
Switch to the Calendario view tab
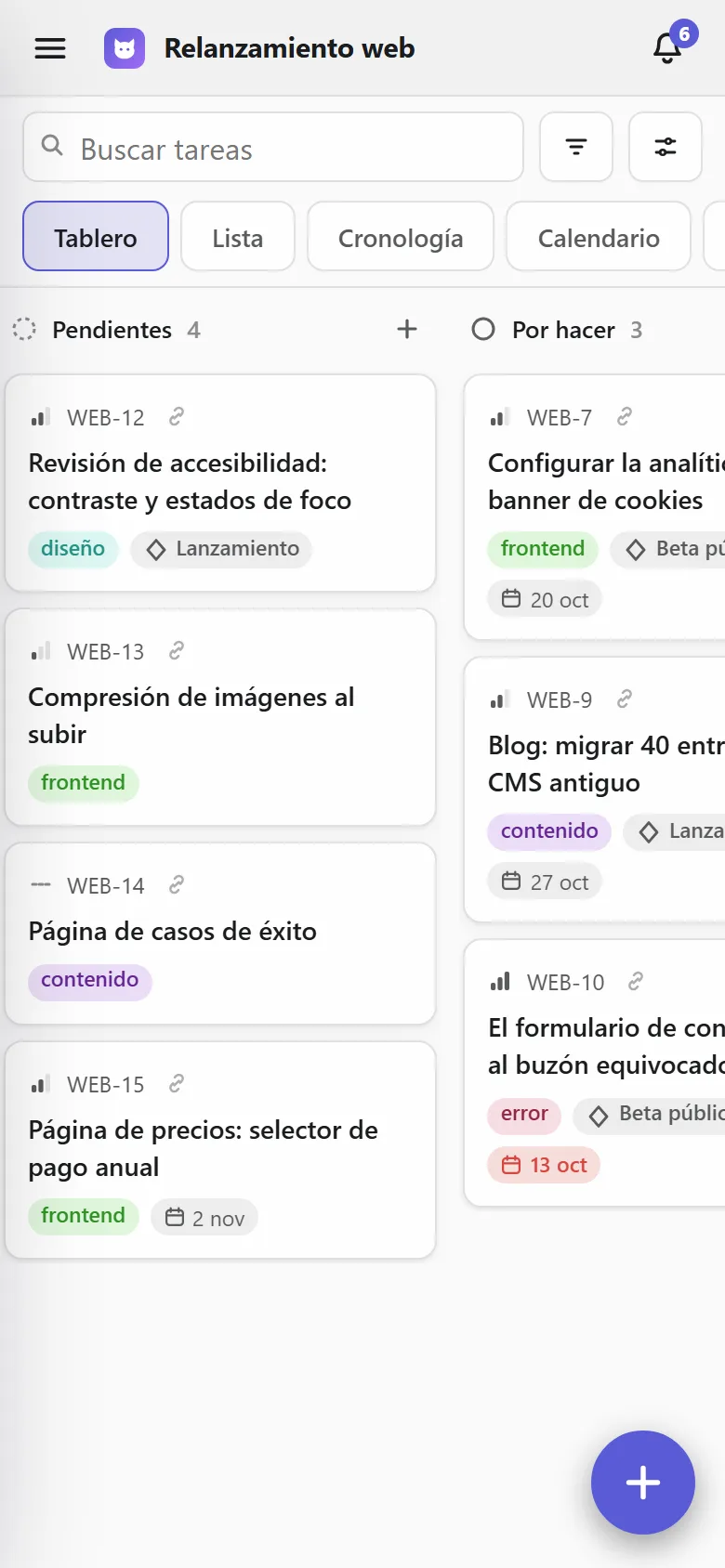point(599,236)
